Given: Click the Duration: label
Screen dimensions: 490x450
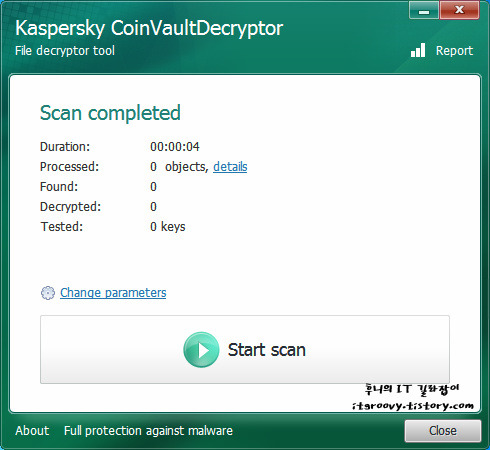Looking at the screenshot, I should [x=65, y=147].
